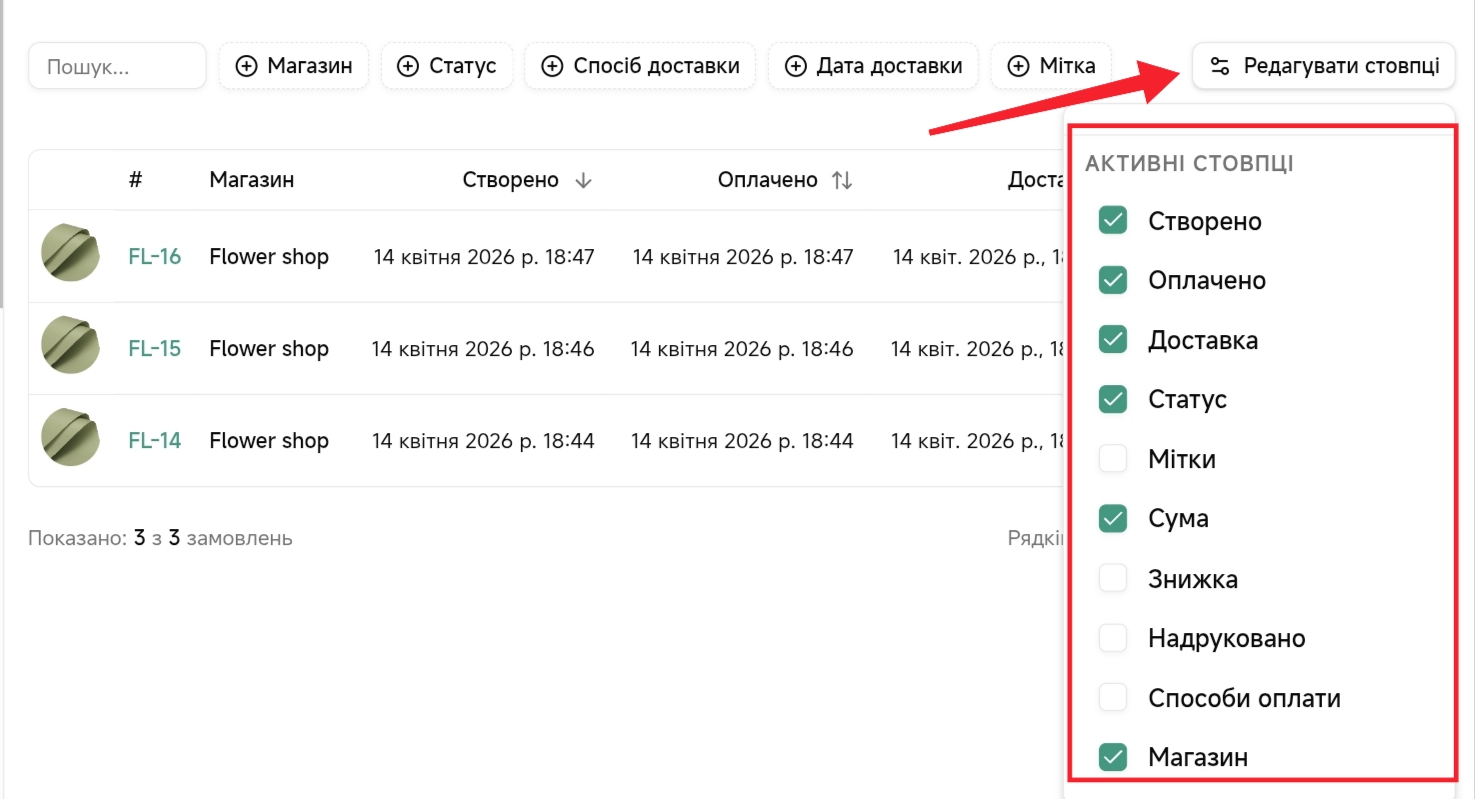1475x799 pixels.
Task: Enable the Знижка column checkbox
Action: (1113, 578)
